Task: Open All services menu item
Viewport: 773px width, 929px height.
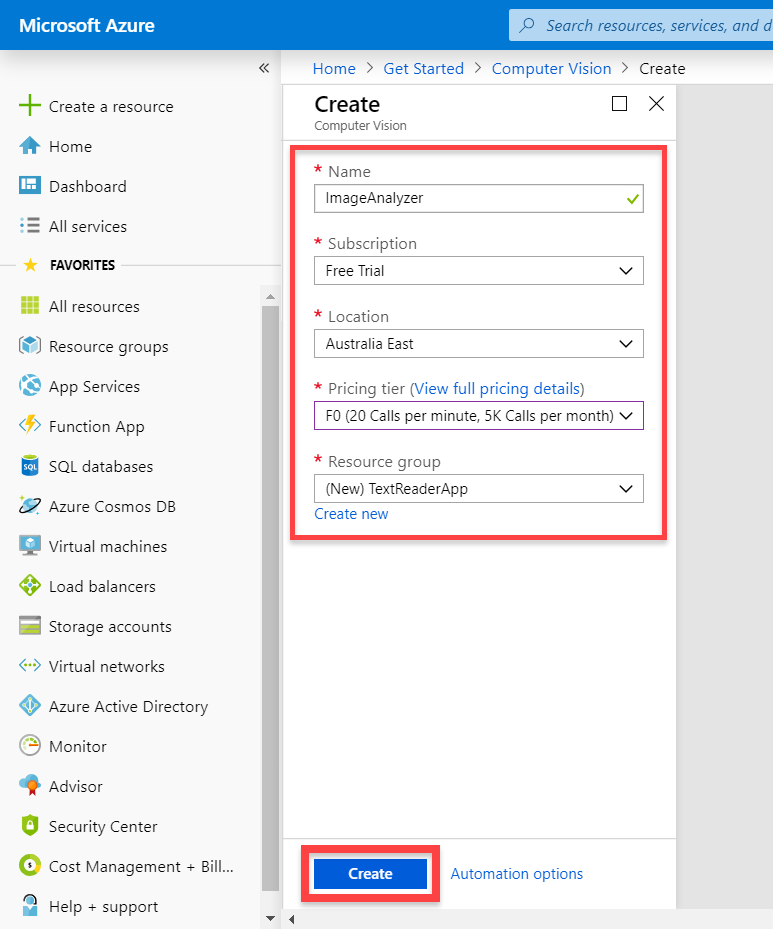Action: pos(88,226)
